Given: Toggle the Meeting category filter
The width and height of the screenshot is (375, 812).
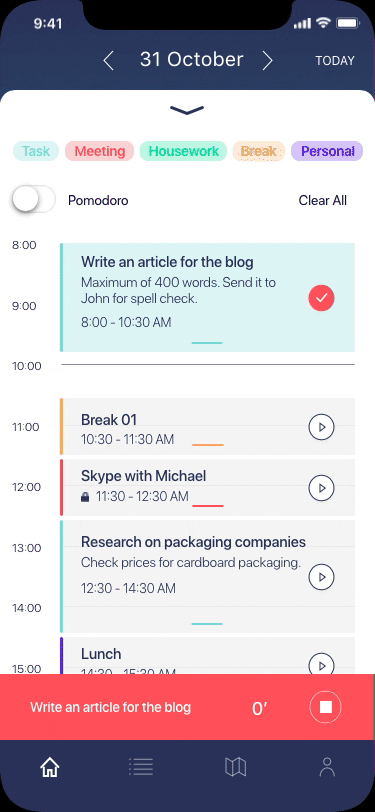Looking at the screenshot, I should (x=99, y=151).
